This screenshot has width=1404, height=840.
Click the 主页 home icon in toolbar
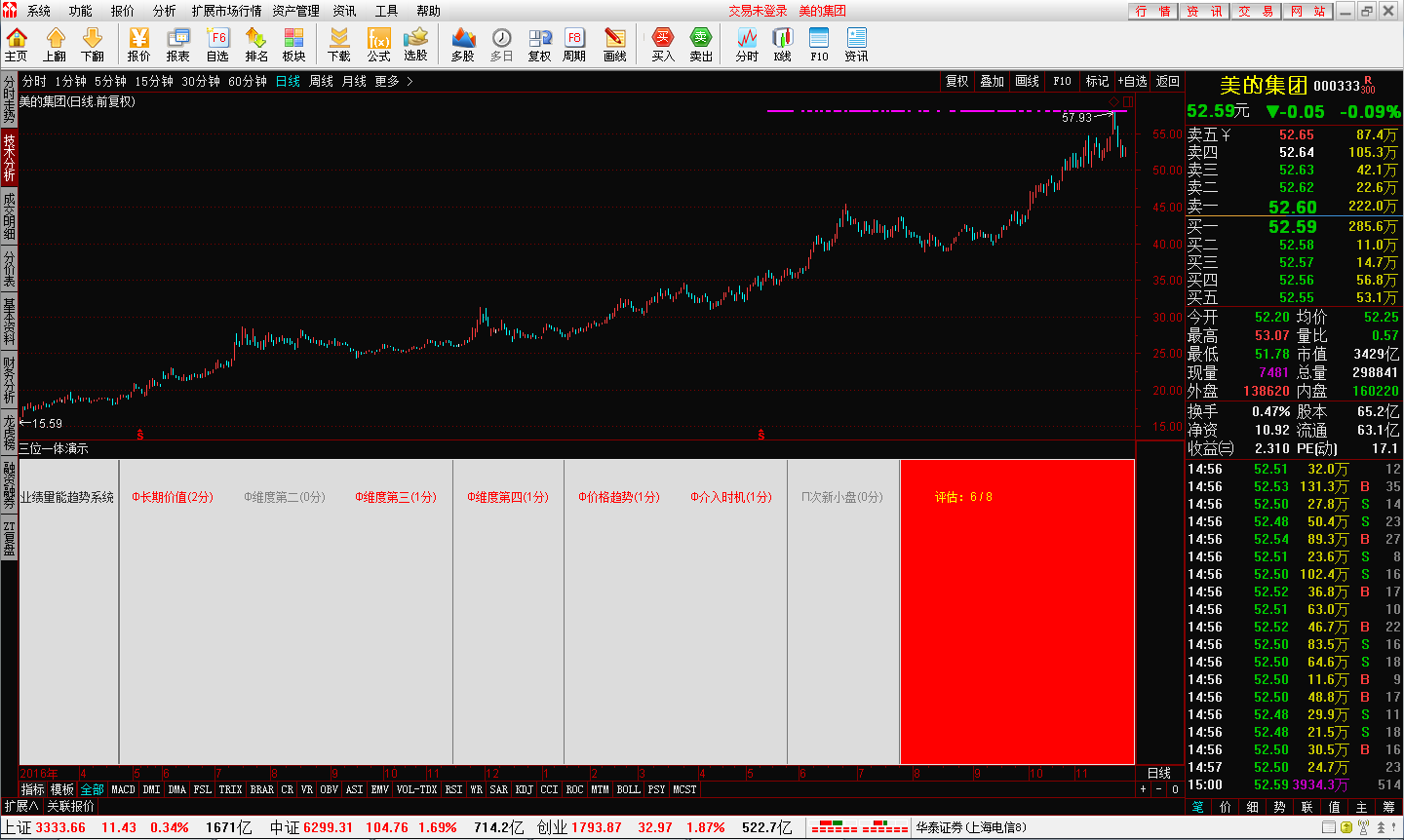[x=17, y=44]
